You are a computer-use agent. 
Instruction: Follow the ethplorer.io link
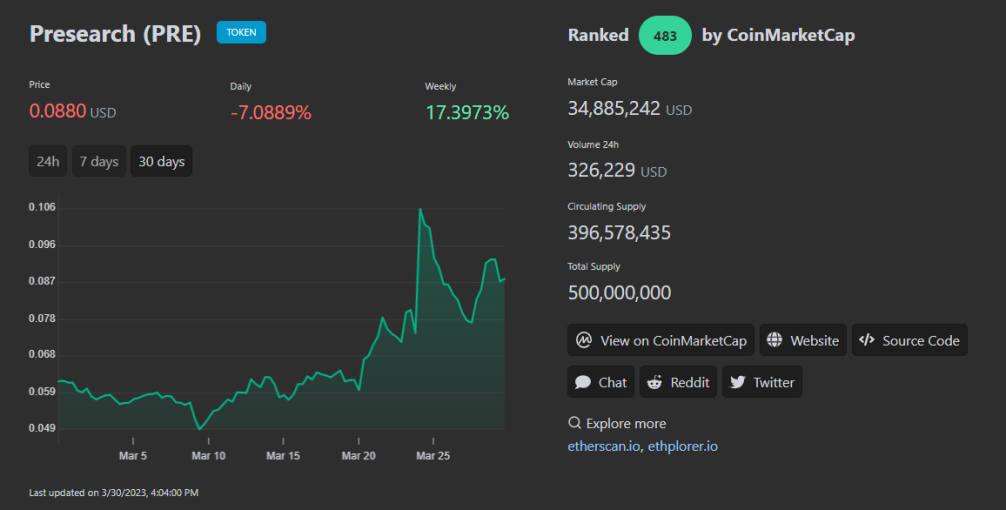click(x=683, y=446)
